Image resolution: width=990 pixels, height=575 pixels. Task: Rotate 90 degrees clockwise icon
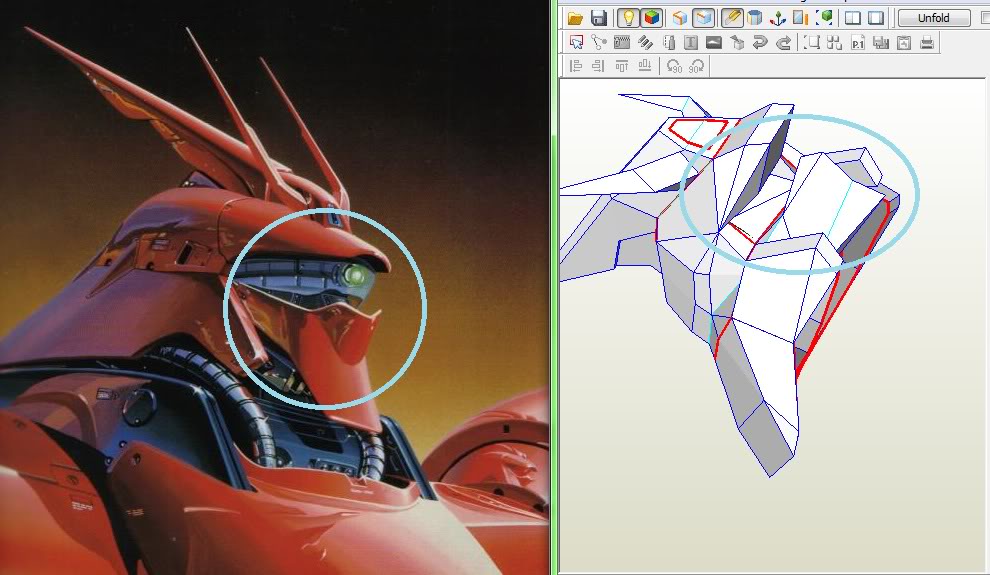click(696, 66)
